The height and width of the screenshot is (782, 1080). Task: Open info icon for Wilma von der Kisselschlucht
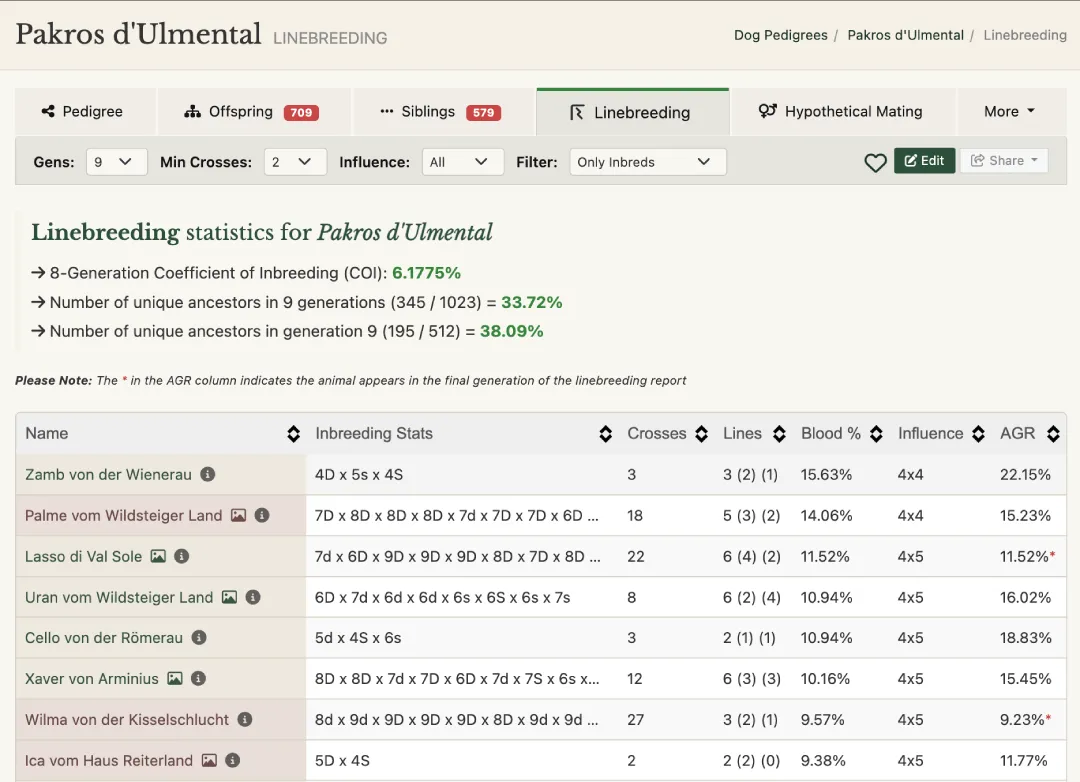click(245, 719)
